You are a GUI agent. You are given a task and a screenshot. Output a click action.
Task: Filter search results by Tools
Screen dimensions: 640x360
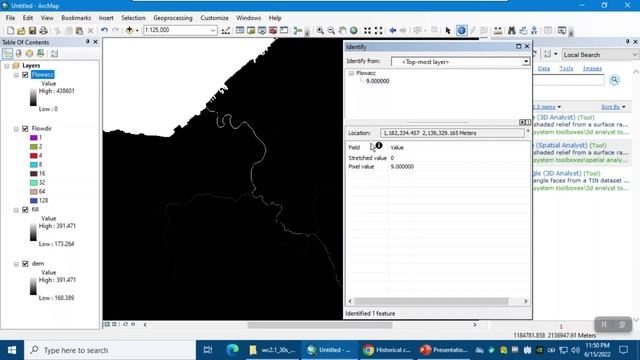click(566, 69)
